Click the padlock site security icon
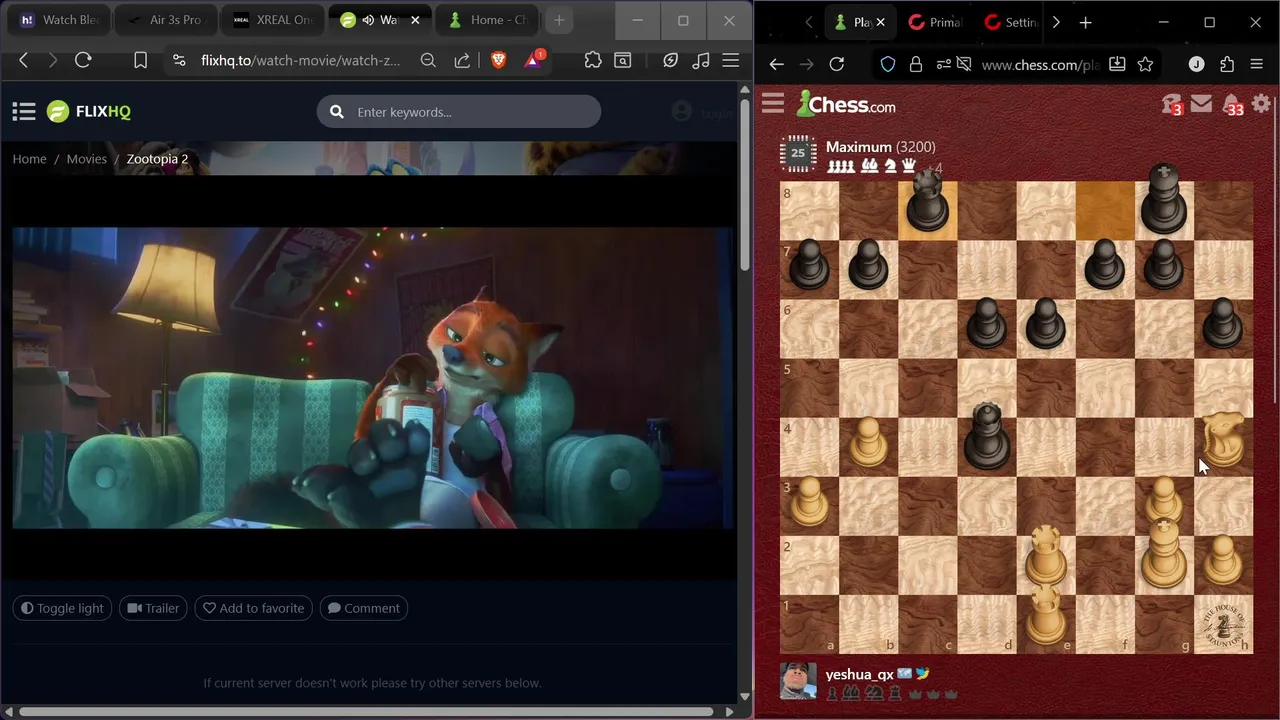 tap(915, 64)
